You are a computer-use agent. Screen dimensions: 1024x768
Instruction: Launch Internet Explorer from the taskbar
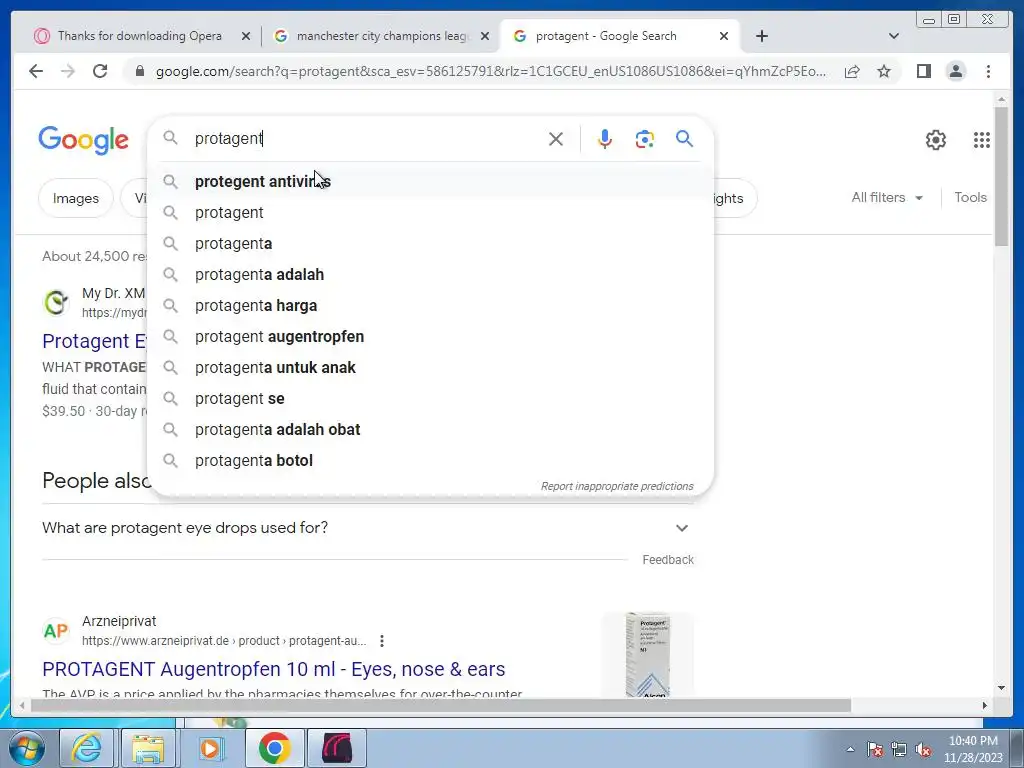coord(87,748)
